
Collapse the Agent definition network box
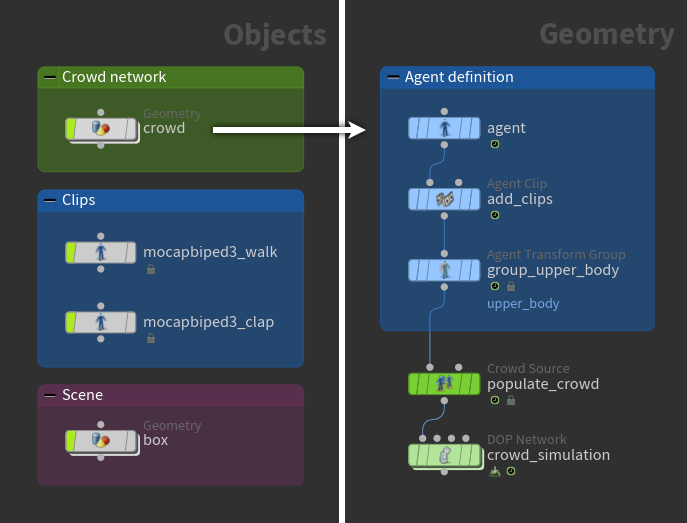393,77
